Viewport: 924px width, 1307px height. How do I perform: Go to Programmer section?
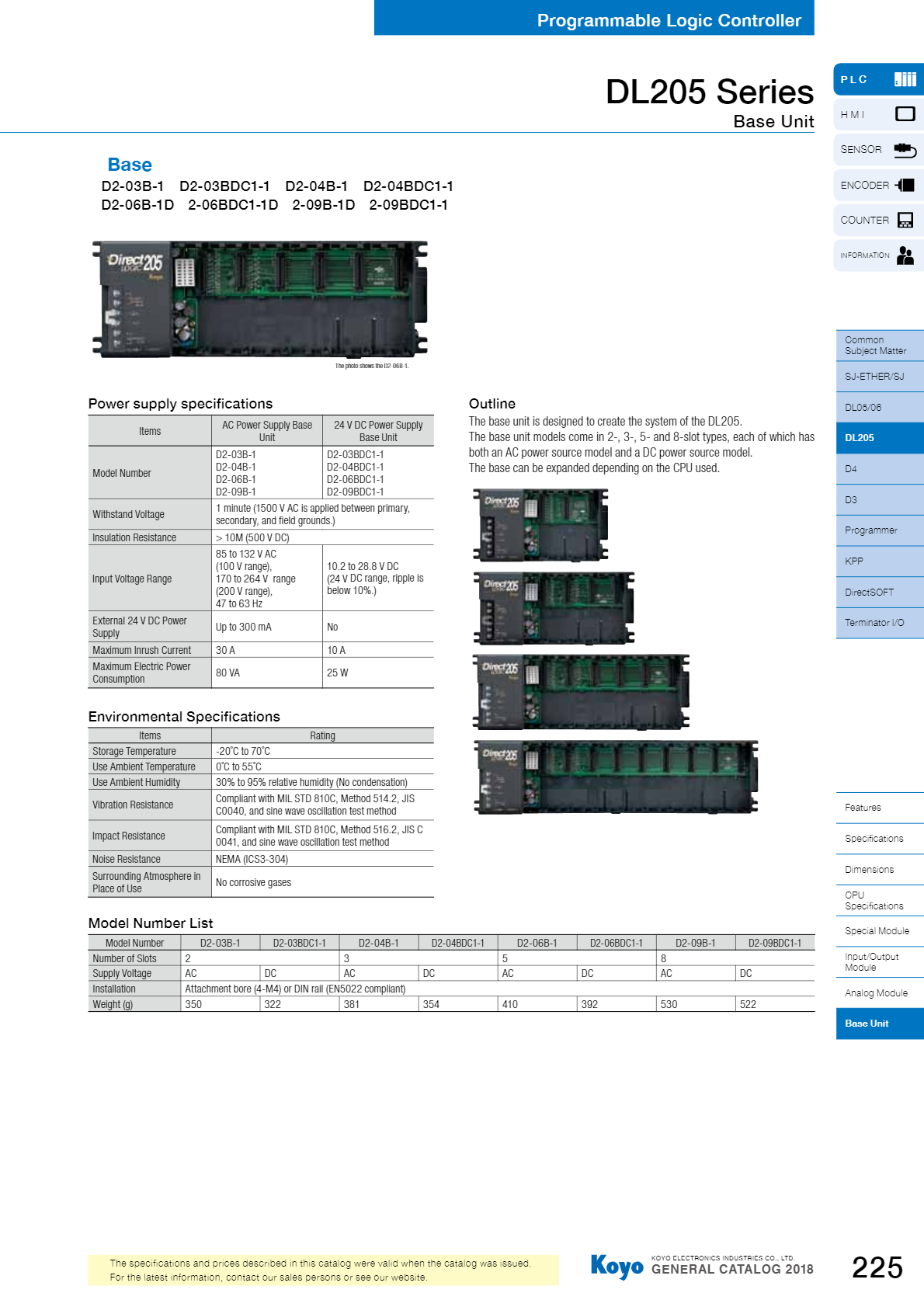pos(880,530)
